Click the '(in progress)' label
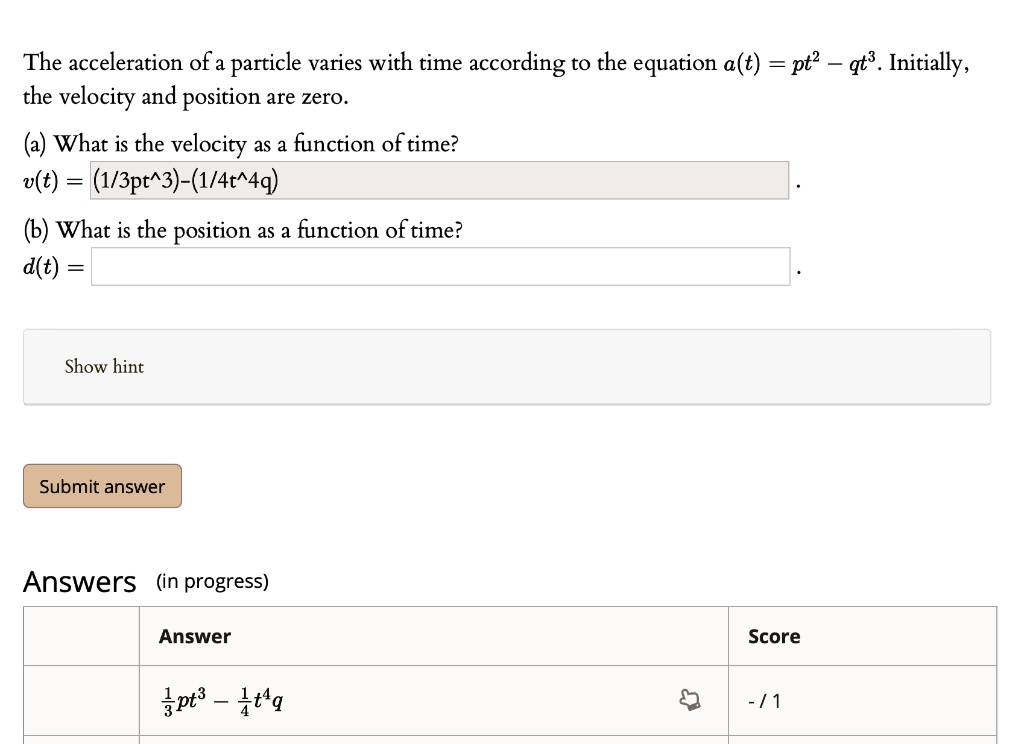Viewport: 1024px width, 744px height. 211,581
